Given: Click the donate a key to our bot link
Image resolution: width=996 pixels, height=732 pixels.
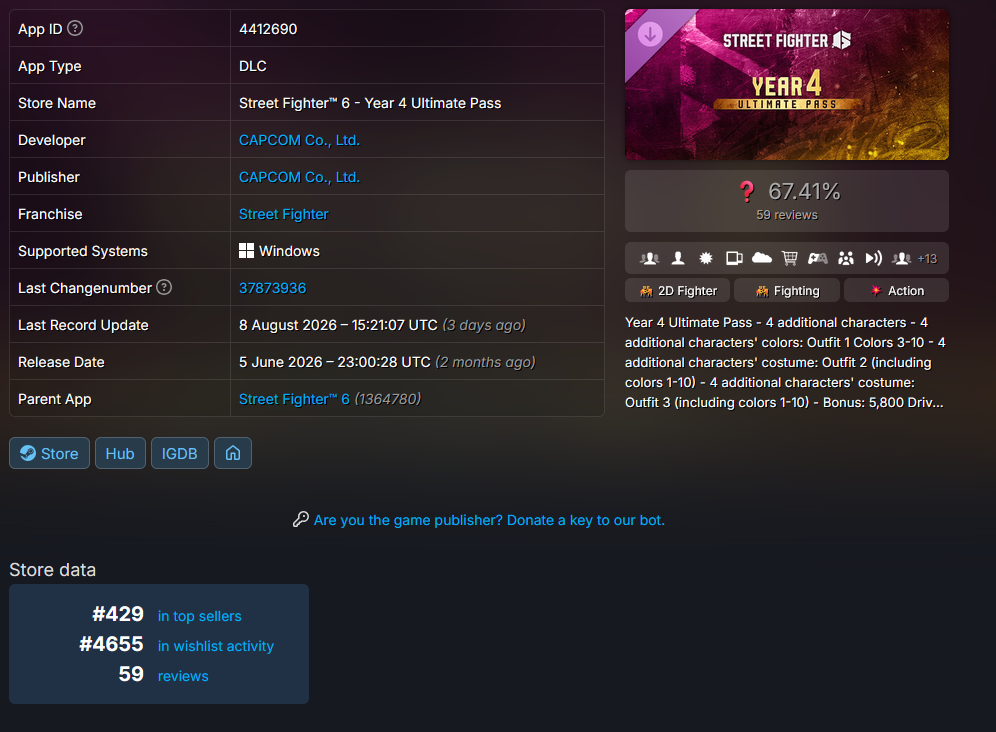Looking at the screenshot, I should (x=489, y=520).
